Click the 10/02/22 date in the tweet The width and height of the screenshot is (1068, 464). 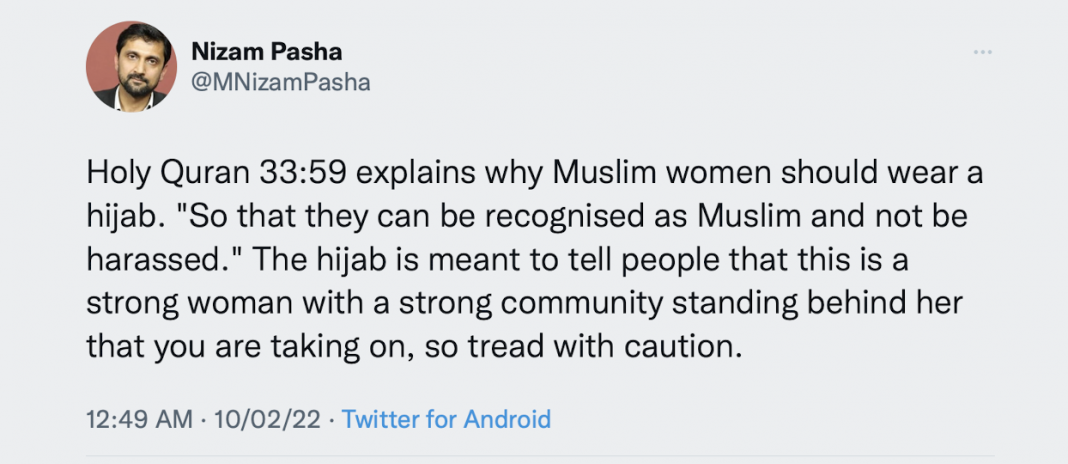pos(260,419)
